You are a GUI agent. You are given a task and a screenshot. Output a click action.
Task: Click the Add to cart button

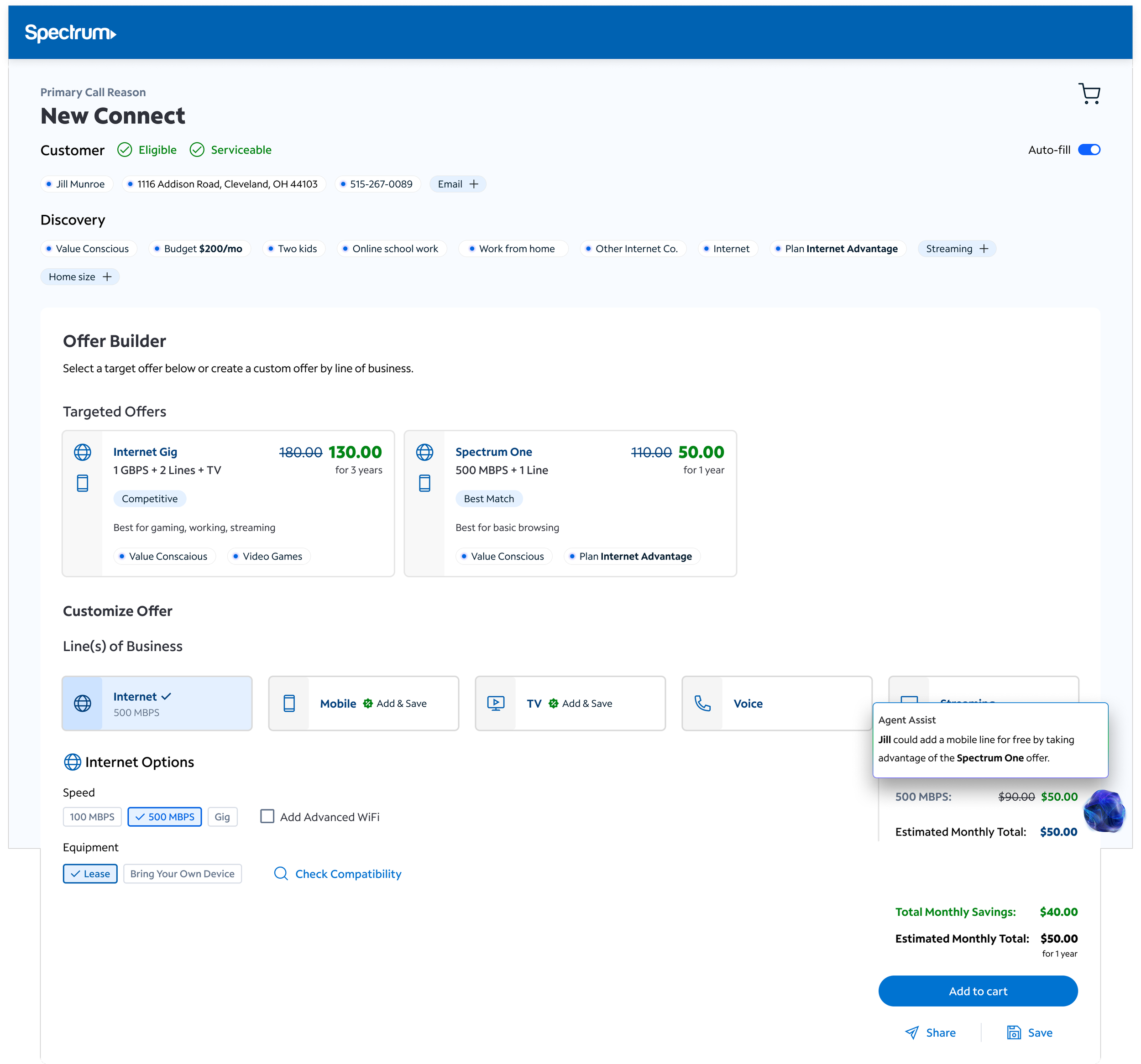(x=978, y=991)
